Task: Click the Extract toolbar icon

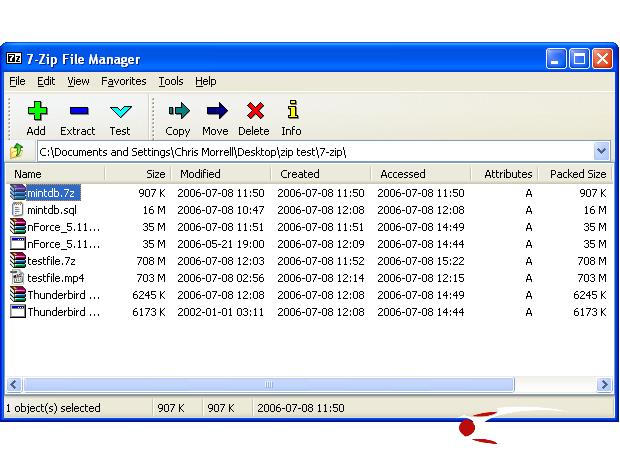Action: click(77, 112)
